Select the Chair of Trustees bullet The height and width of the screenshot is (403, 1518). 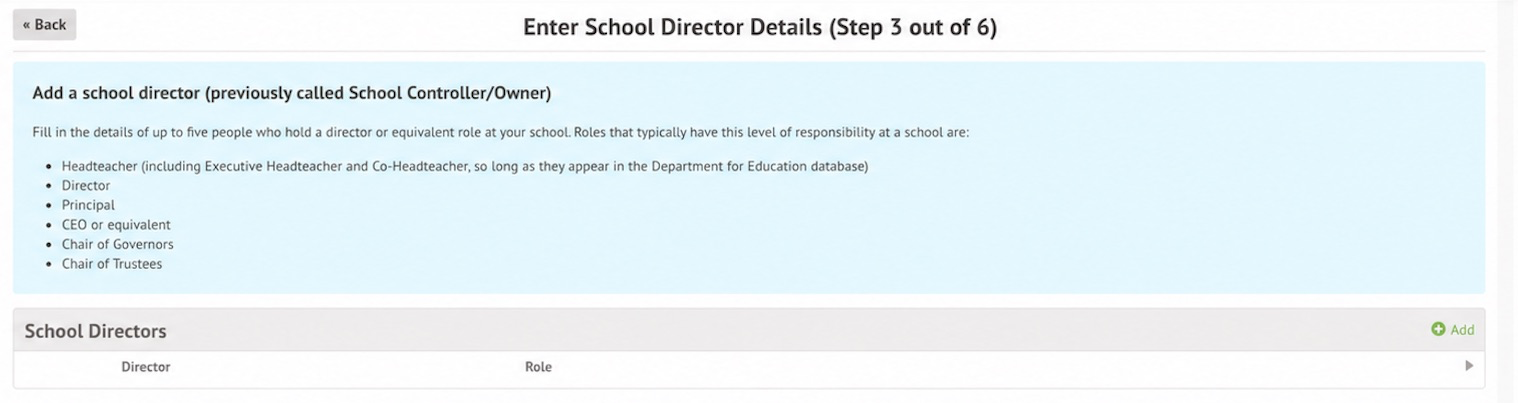pyautogui.click(x=112, y=264)
